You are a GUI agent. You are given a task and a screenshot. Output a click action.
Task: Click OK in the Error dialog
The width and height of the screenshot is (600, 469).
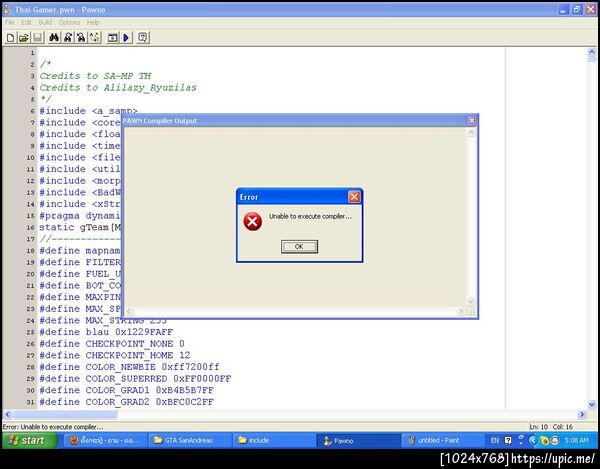point(299,246)
